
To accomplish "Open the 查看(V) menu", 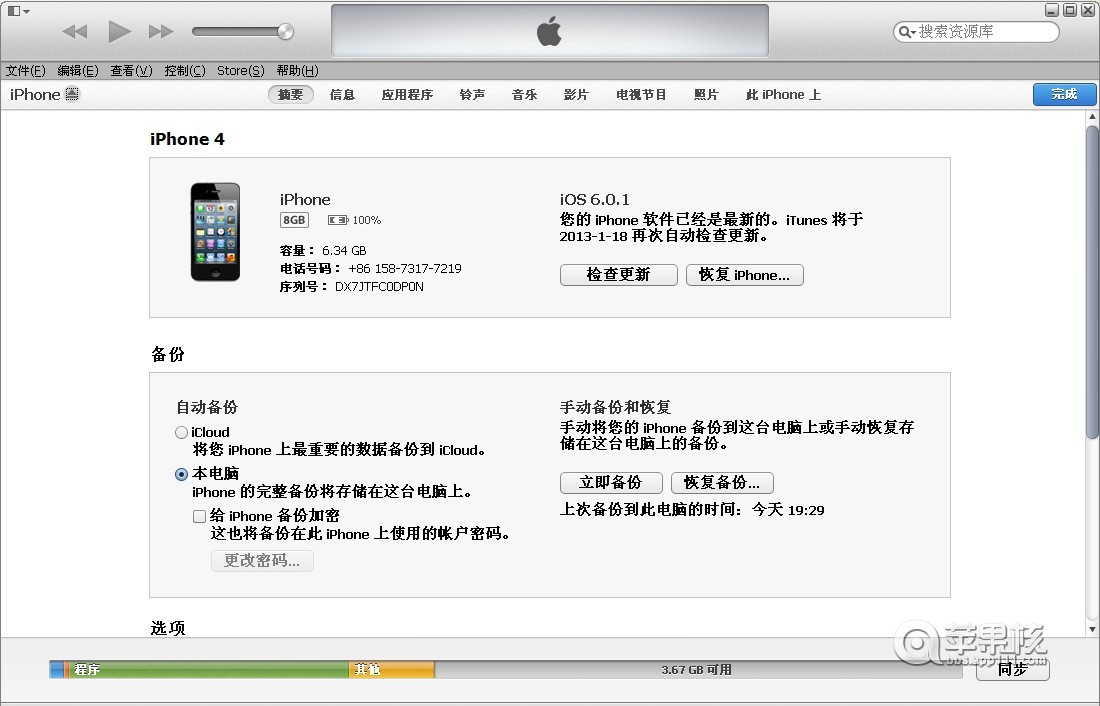I will (x=131, y=71).
